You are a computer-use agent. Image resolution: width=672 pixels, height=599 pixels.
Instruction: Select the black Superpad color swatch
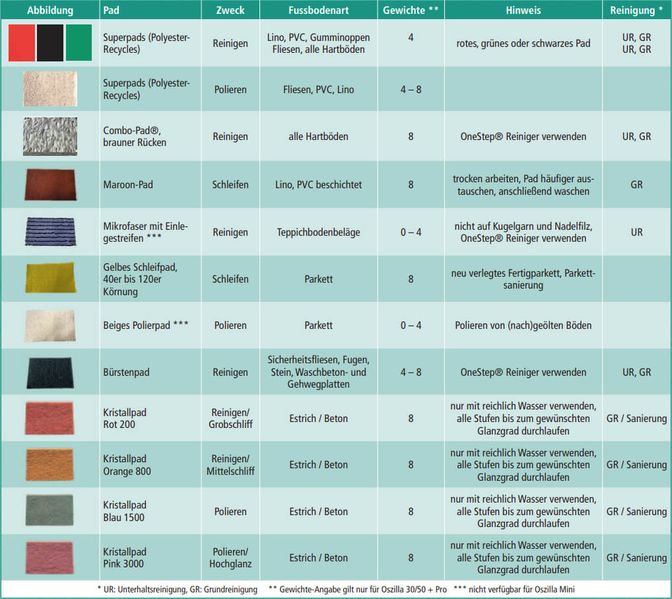[x=49, y=43]
